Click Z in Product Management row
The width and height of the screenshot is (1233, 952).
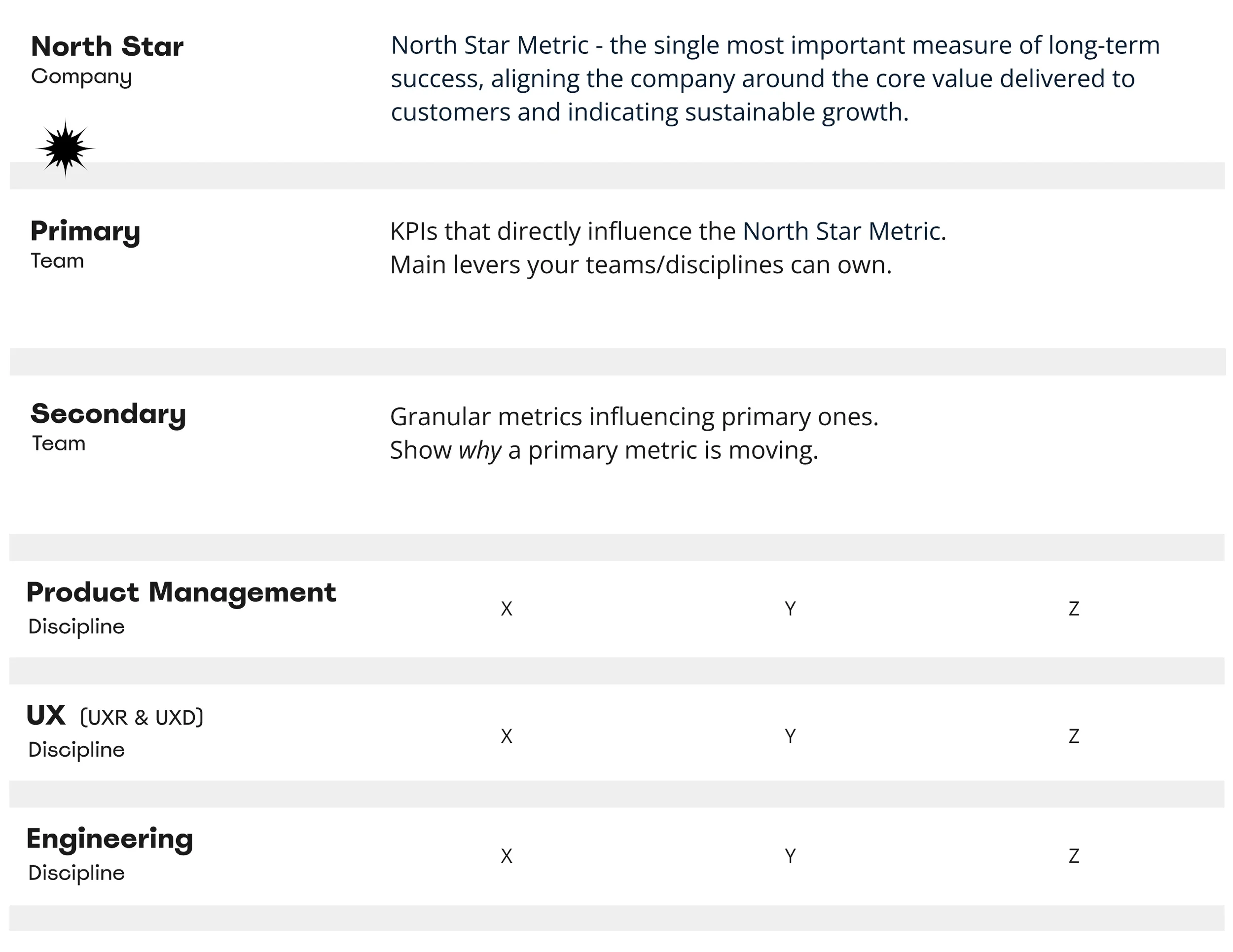pyautogui.click(x=1074, y=609)
